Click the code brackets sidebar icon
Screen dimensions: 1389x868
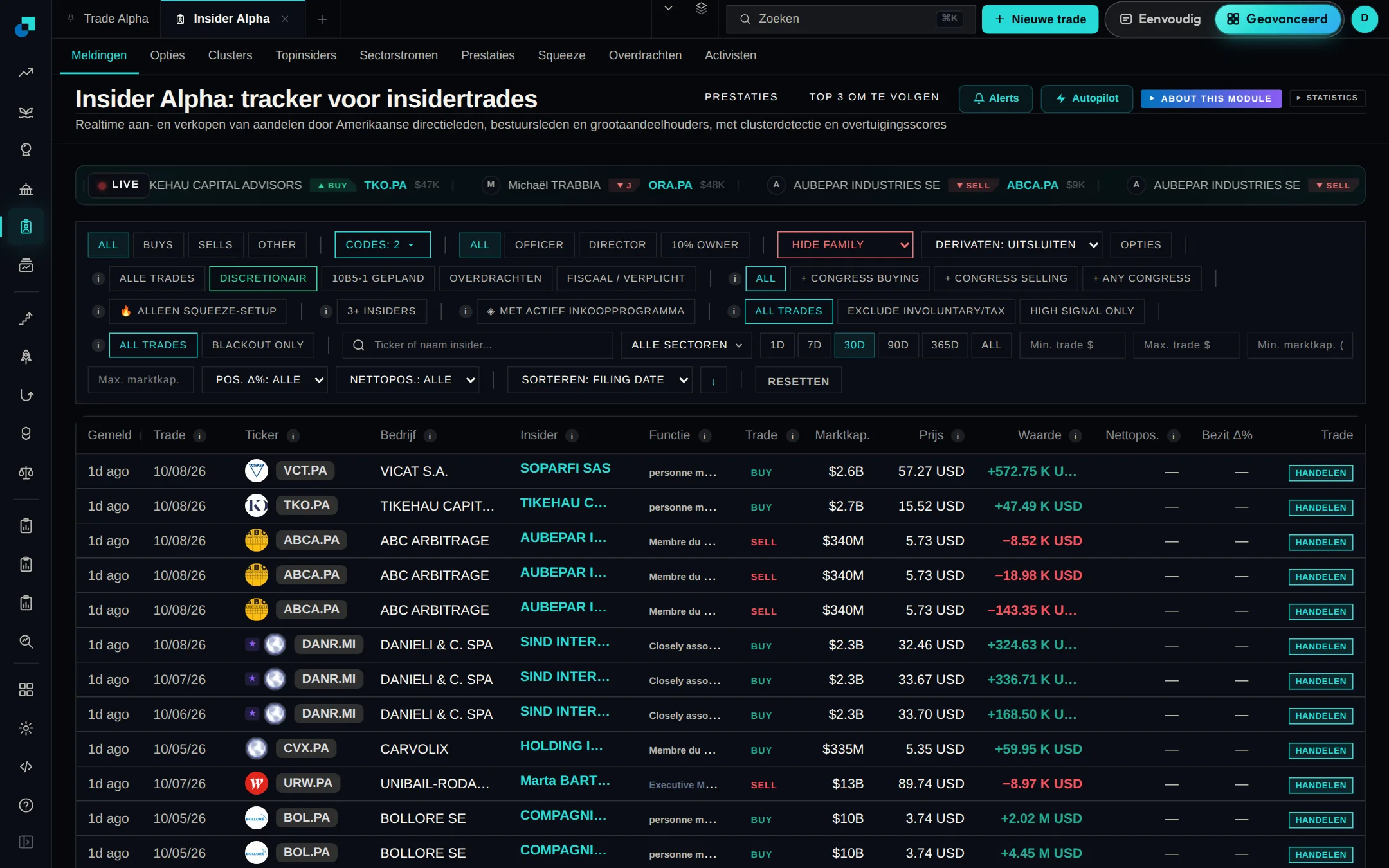pyautogui.click(x=26, y=766)
